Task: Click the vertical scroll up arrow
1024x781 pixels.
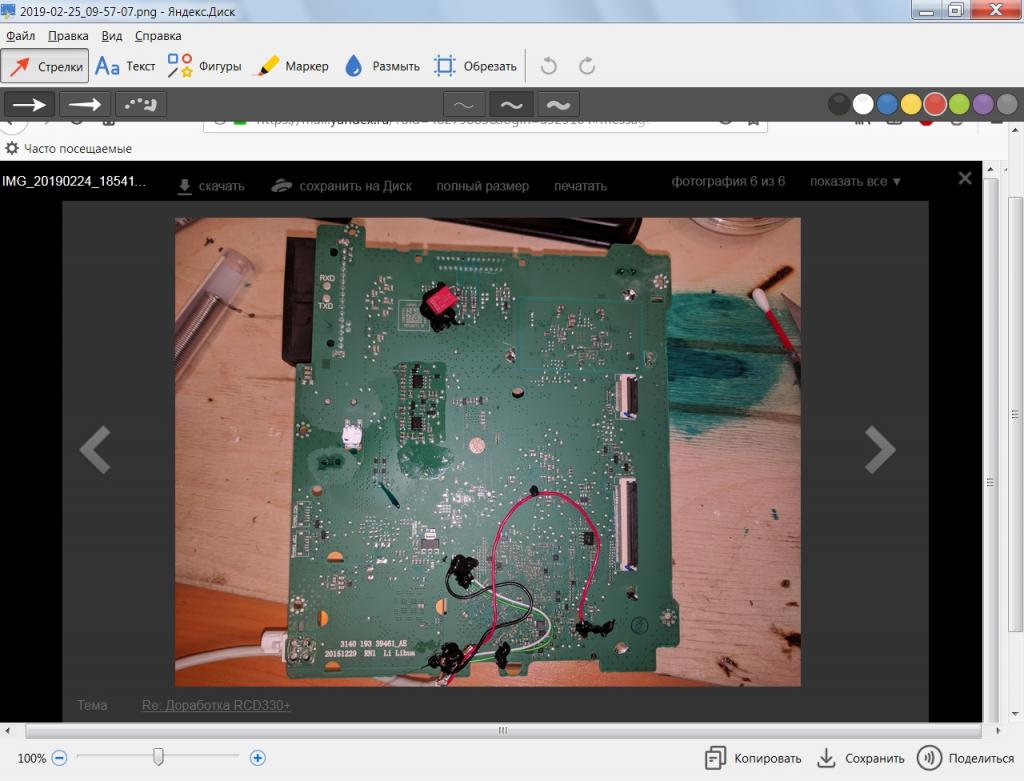Action: click(1016, 131)
